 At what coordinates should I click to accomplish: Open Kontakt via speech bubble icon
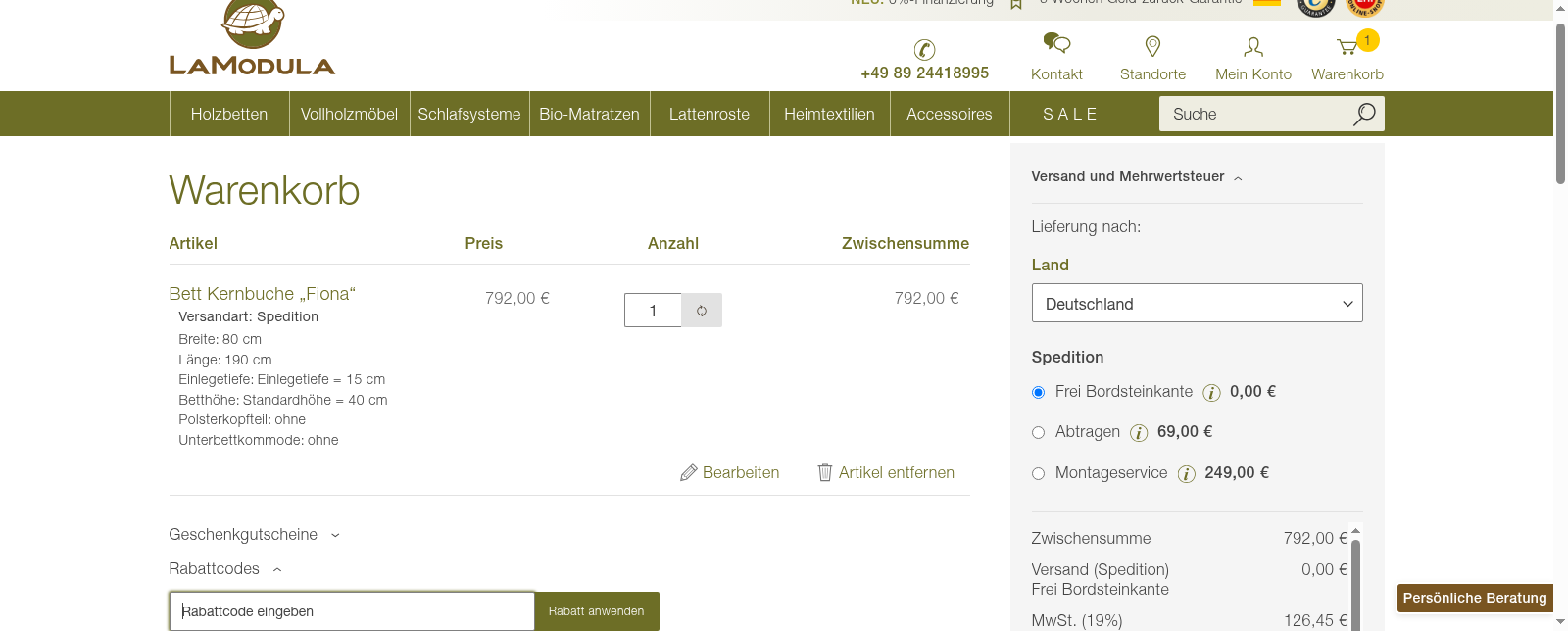[1056, 44]
